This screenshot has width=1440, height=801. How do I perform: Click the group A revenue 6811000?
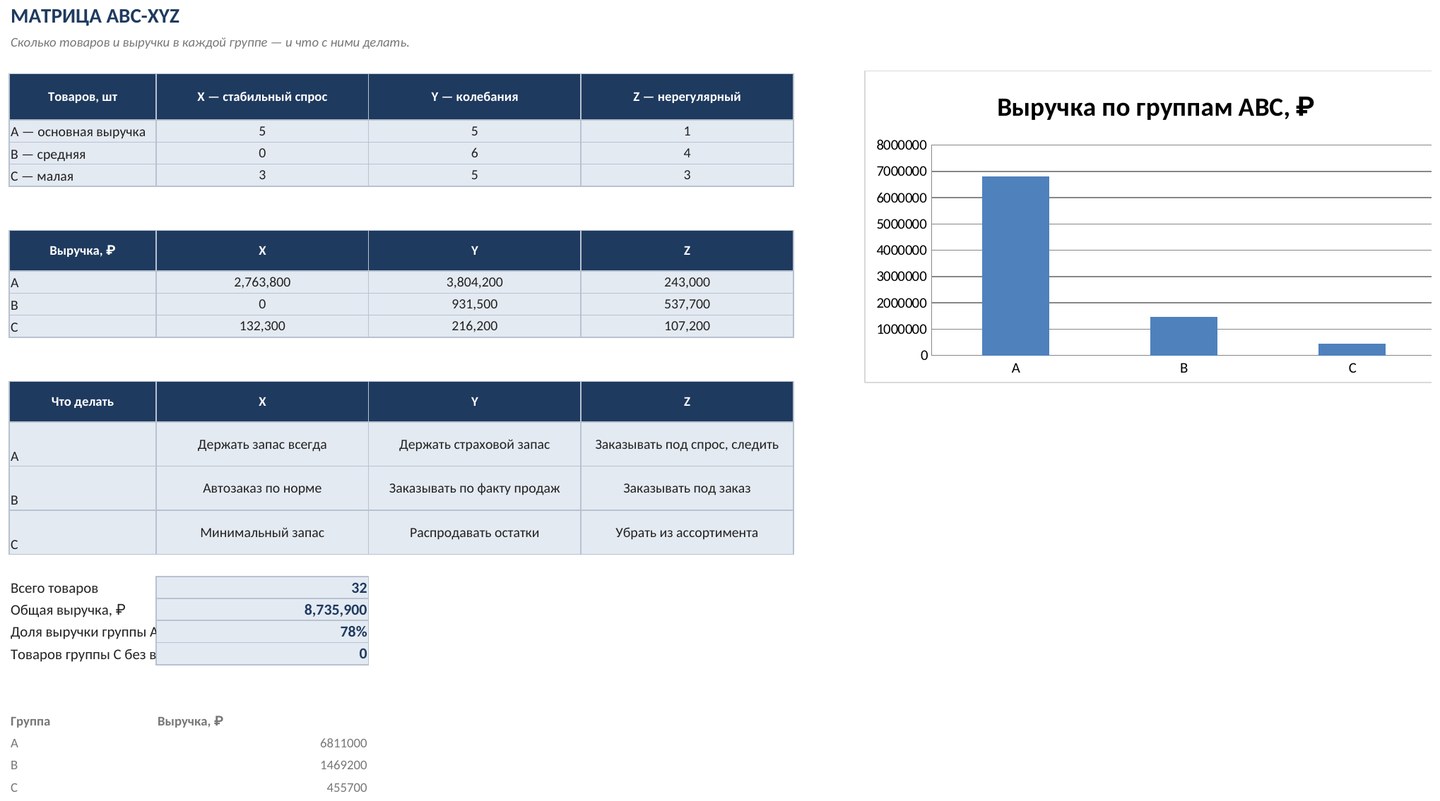(343, 743)
